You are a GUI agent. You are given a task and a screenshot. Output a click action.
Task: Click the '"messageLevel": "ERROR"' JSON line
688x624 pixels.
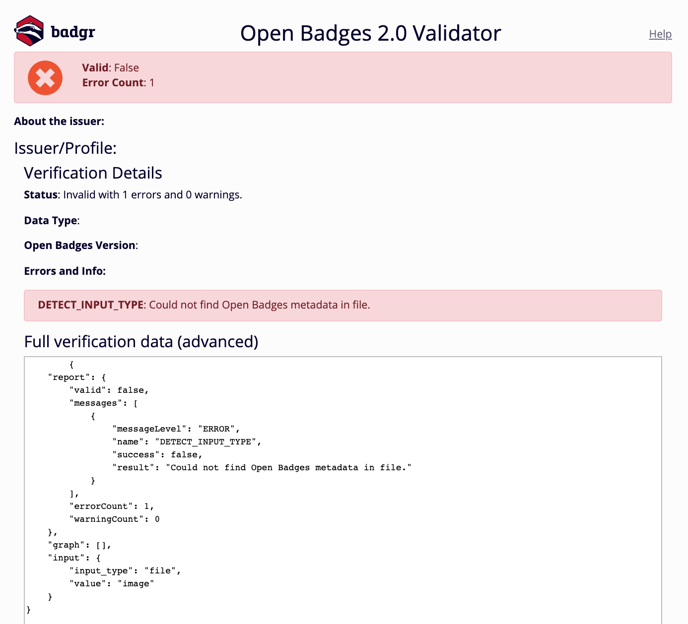click(176, 429)
